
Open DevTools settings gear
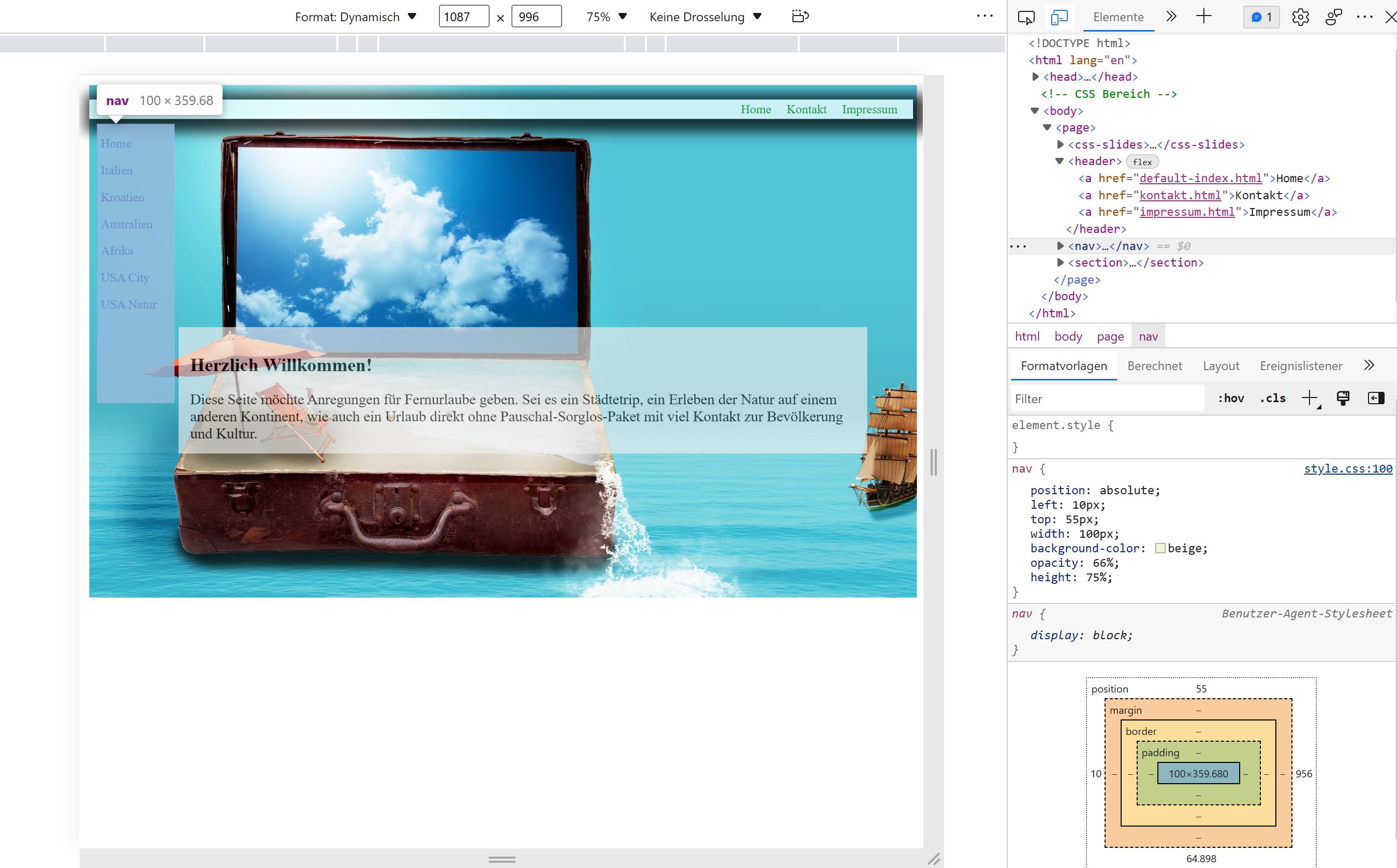1300,17
